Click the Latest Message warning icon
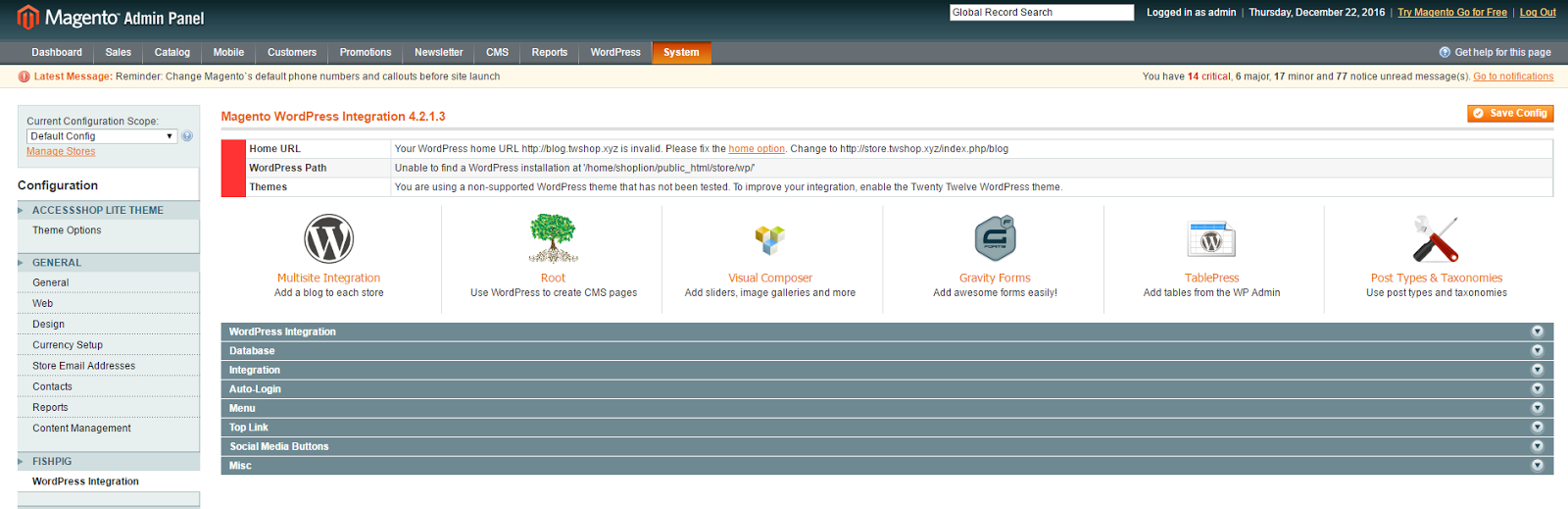 [x=24, y=76]
